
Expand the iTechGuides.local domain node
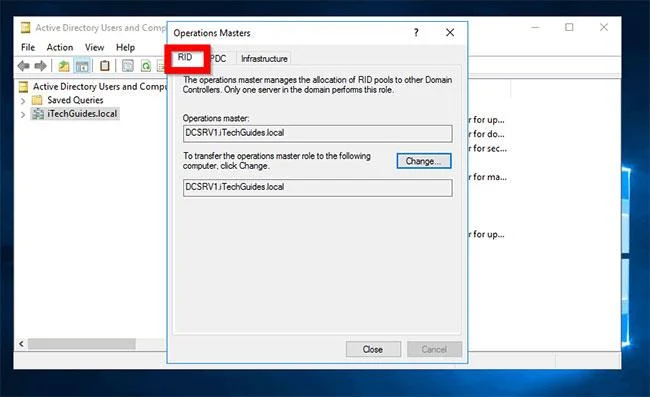pos(23,114)
